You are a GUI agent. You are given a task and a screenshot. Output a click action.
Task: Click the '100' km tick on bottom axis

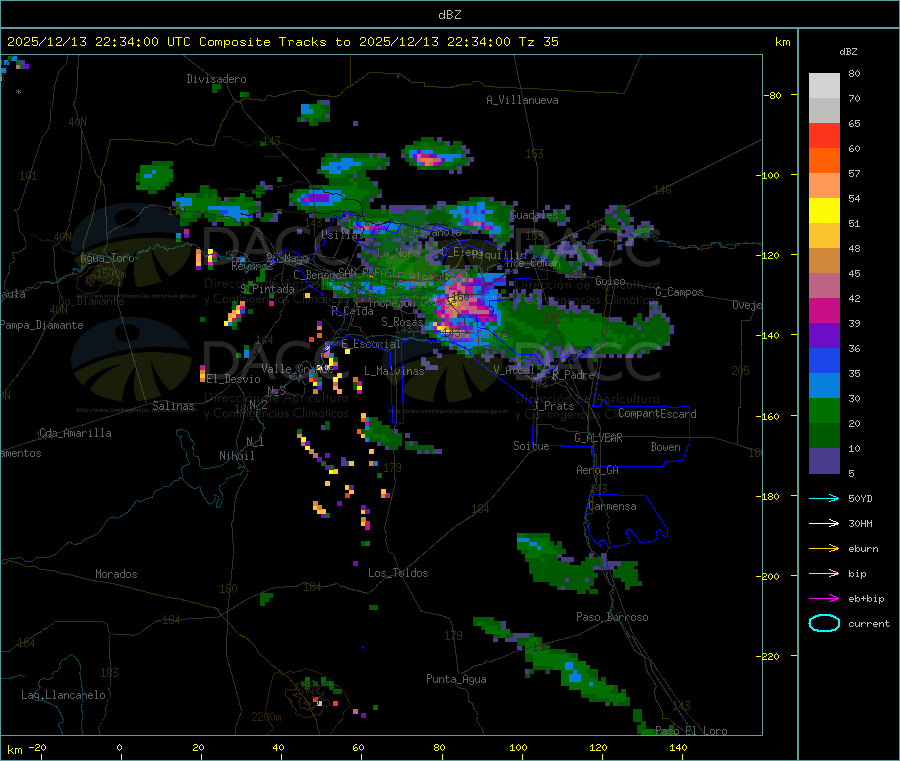click(518, 748)
